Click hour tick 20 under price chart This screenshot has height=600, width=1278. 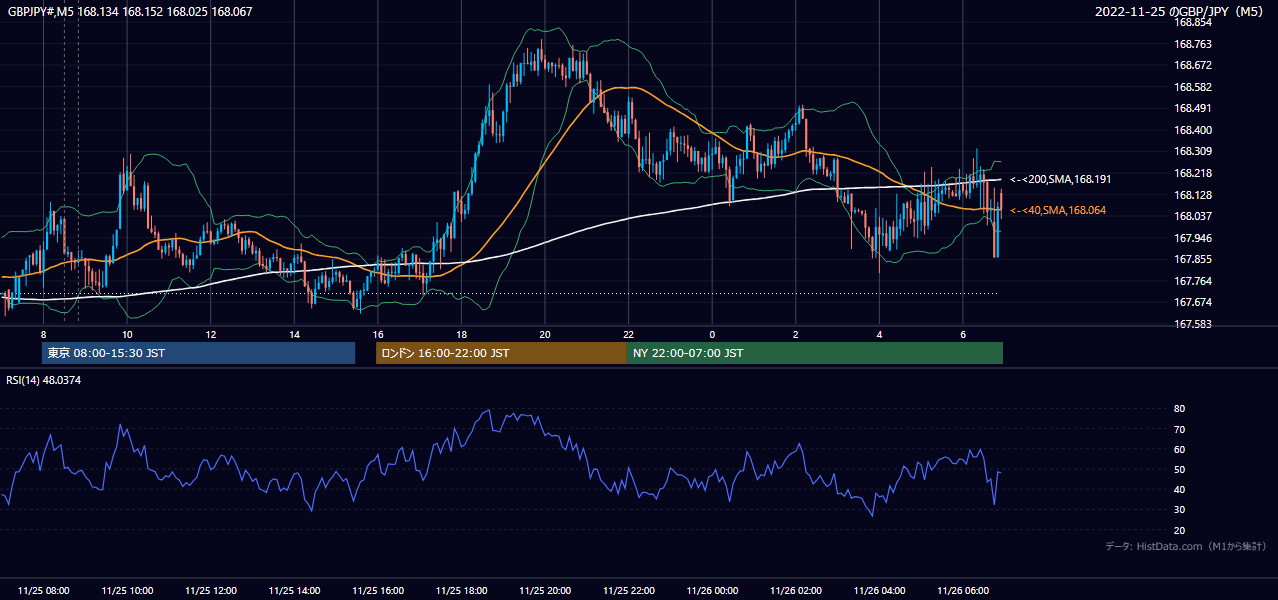[545, 333]
